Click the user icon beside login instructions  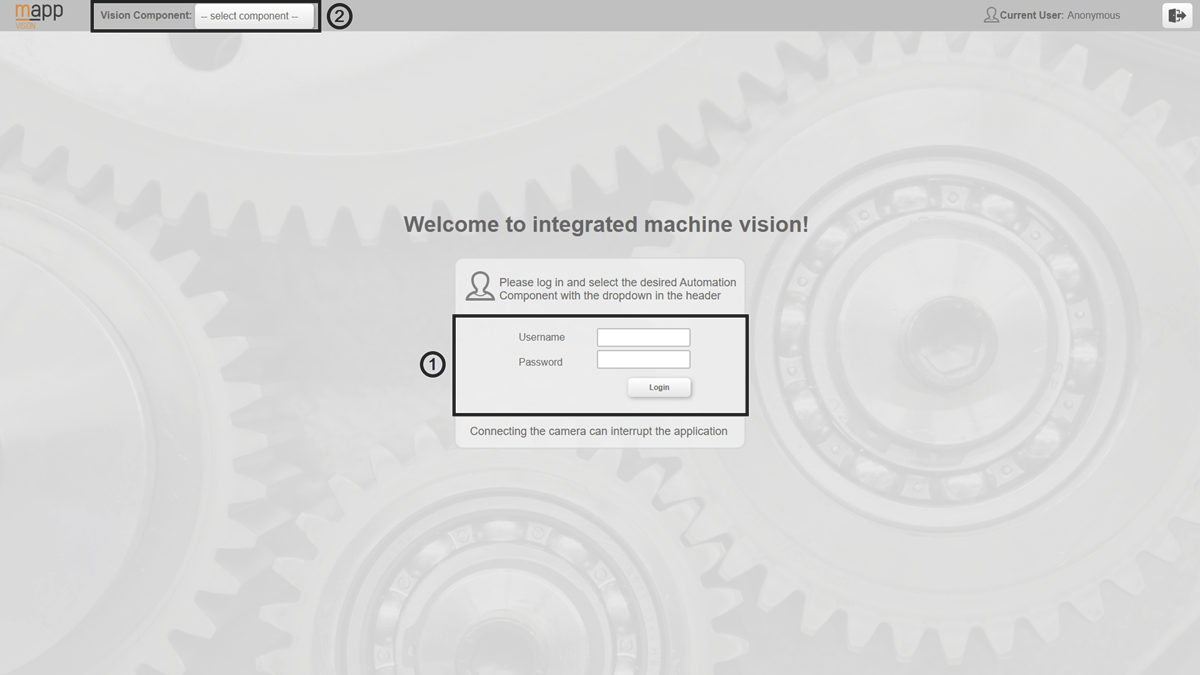480,286
